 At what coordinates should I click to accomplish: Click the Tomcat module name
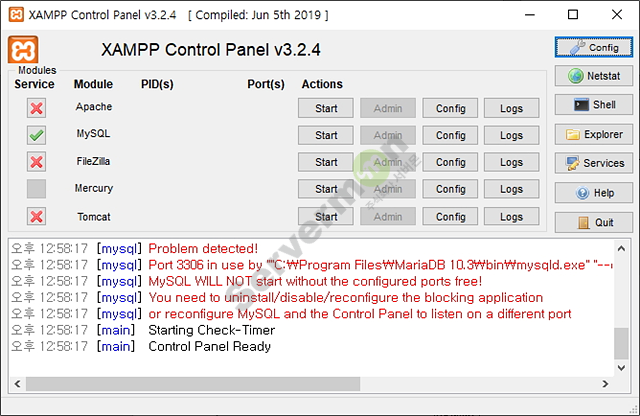pyautogui.click(x=93, y=216)
